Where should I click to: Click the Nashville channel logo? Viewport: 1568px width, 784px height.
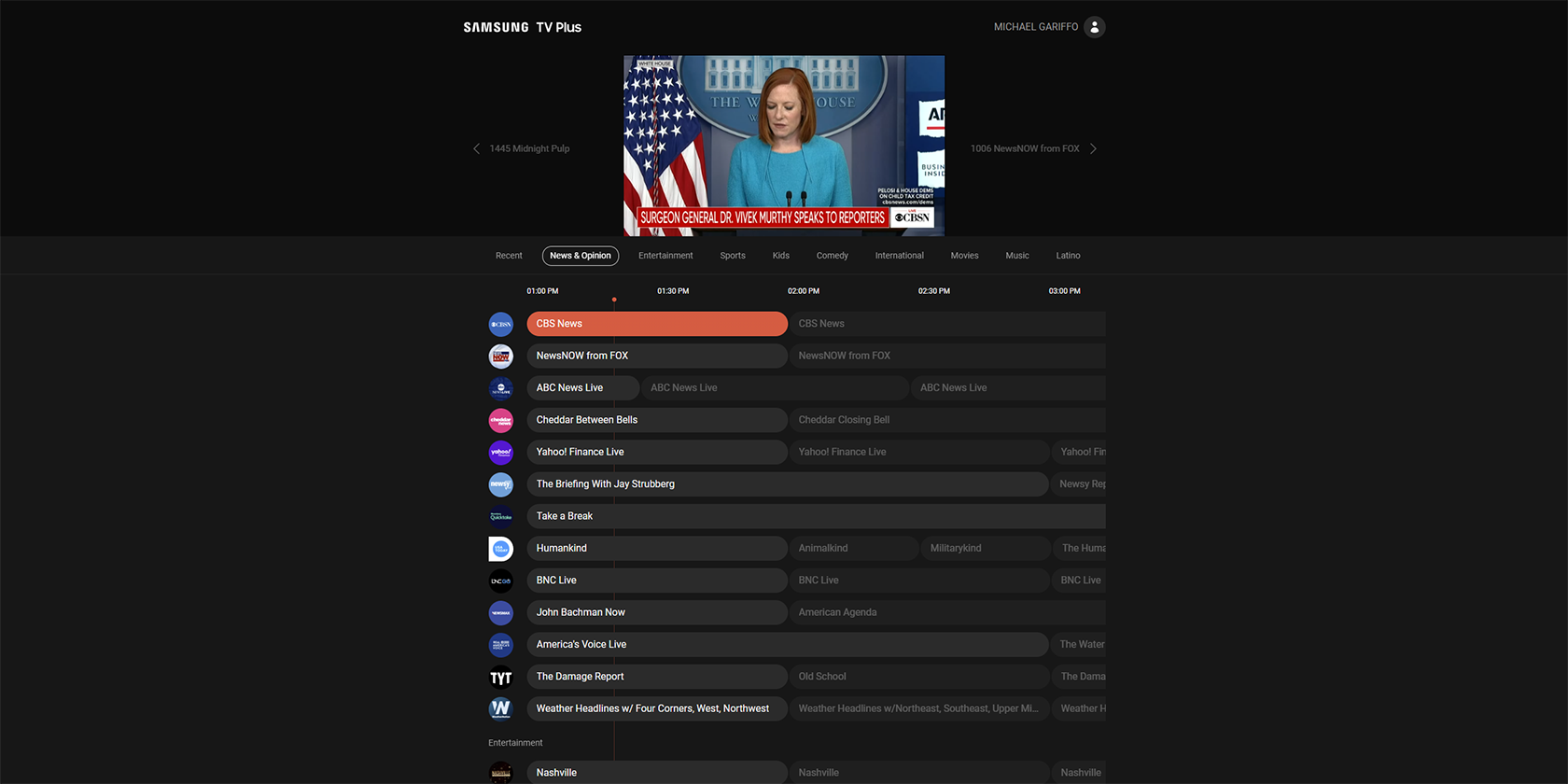(501, 772)
